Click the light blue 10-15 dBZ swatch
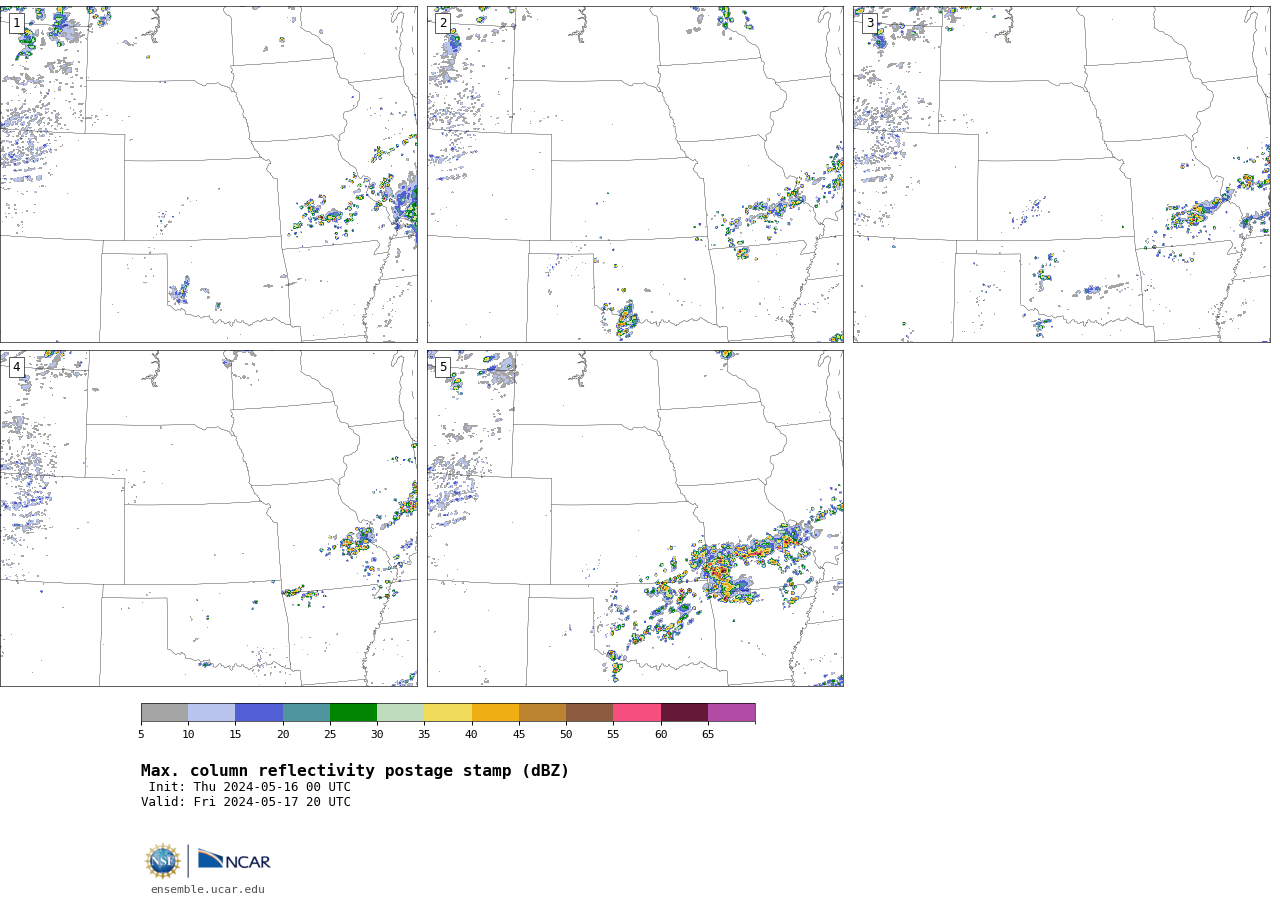 [212, 712]
